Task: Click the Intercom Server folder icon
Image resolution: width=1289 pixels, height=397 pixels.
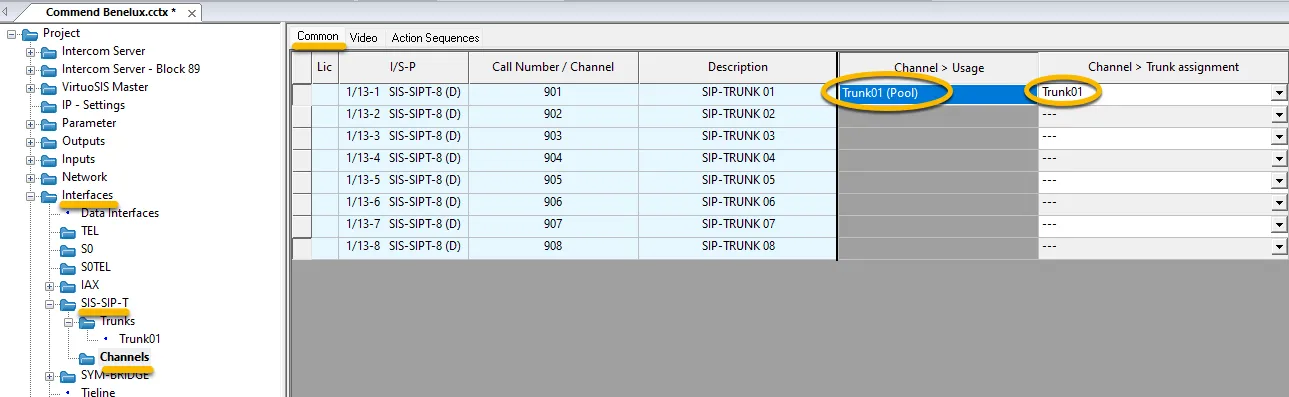Action: (49, 52)
